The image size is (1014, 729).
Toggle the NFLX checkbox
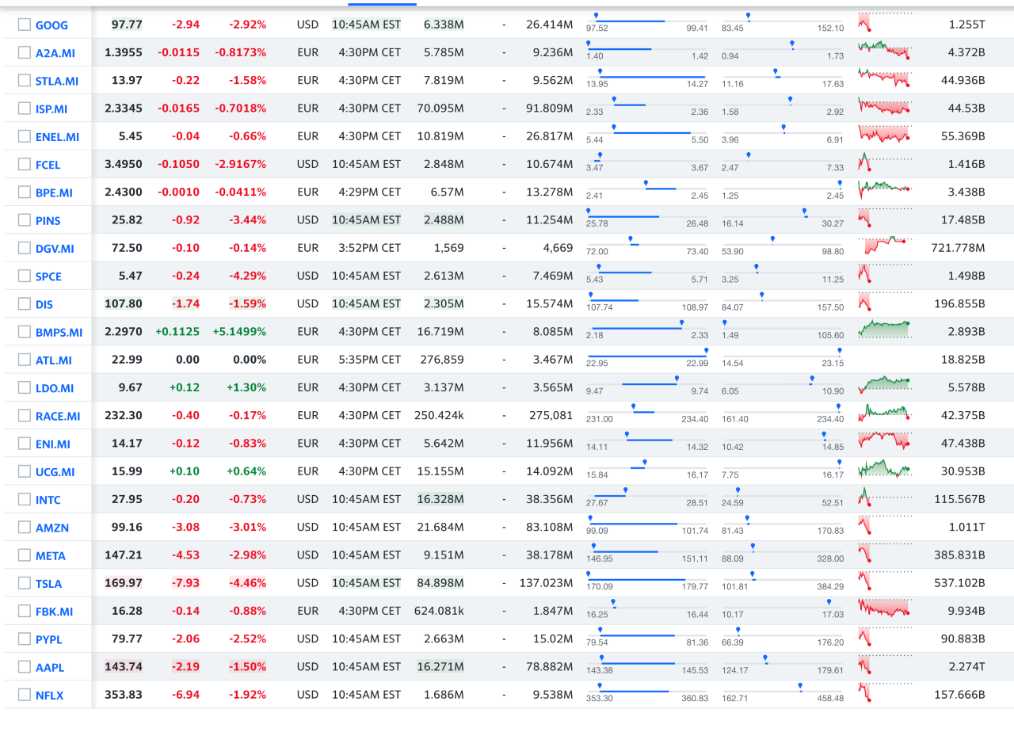click(24, 695)
